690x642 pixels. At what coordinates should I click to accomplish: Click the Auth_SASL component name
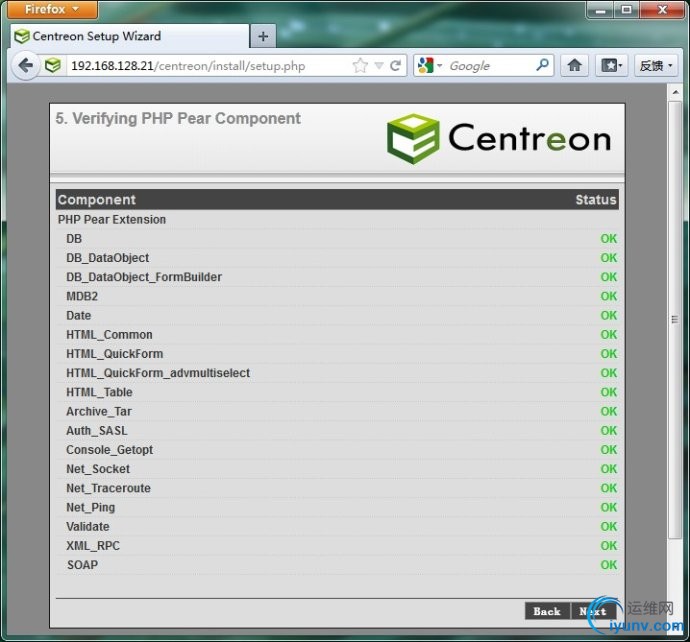[x=97, y=431]
